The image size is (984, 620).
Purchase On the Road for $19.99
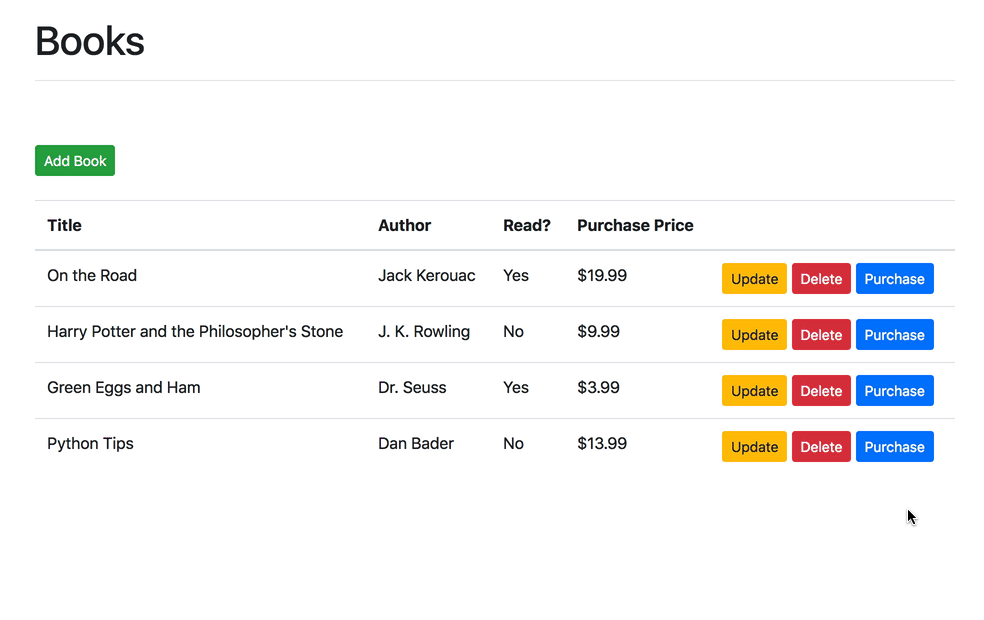point(894,278)
